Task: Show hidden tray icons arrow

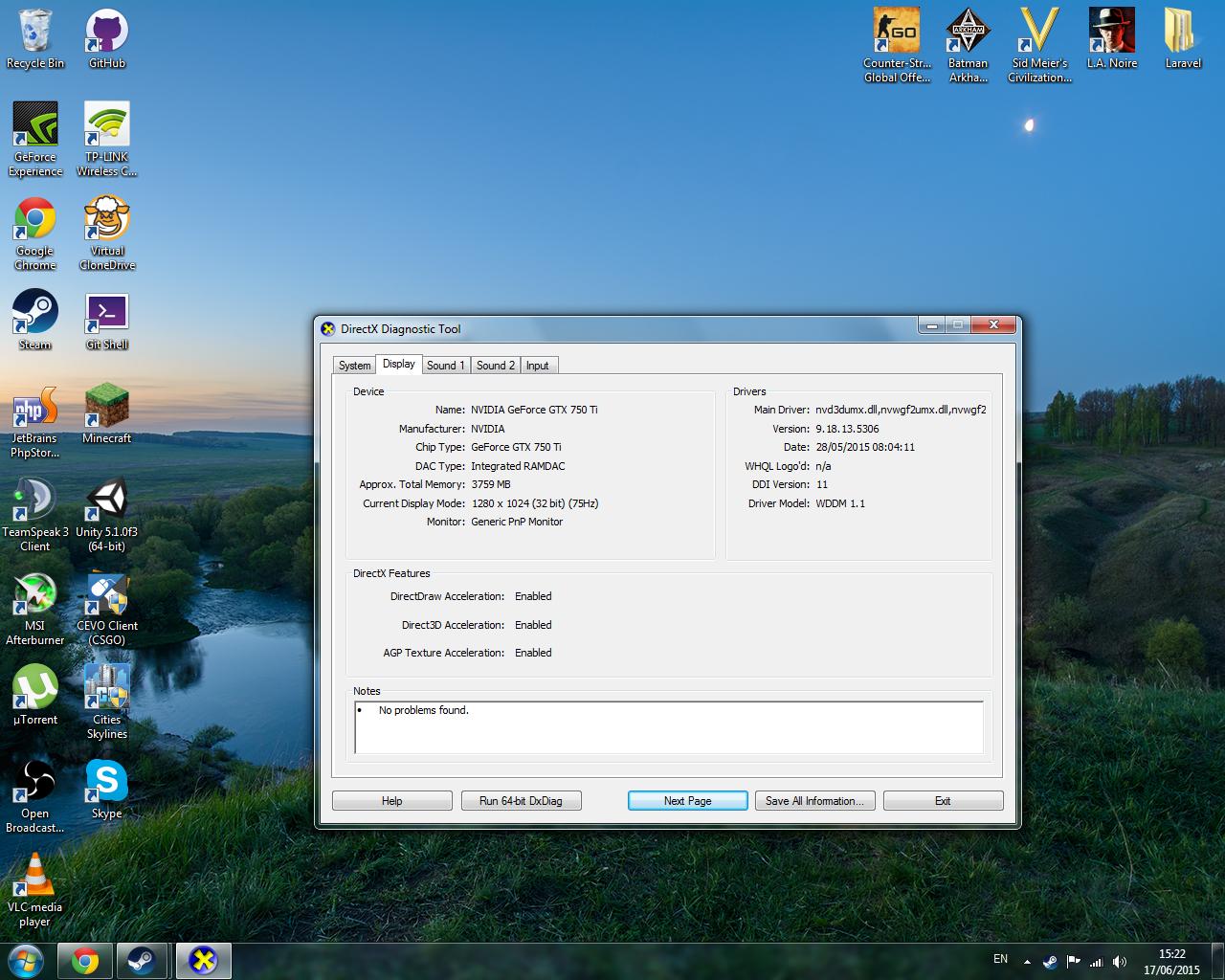Action: [1027, 962]
